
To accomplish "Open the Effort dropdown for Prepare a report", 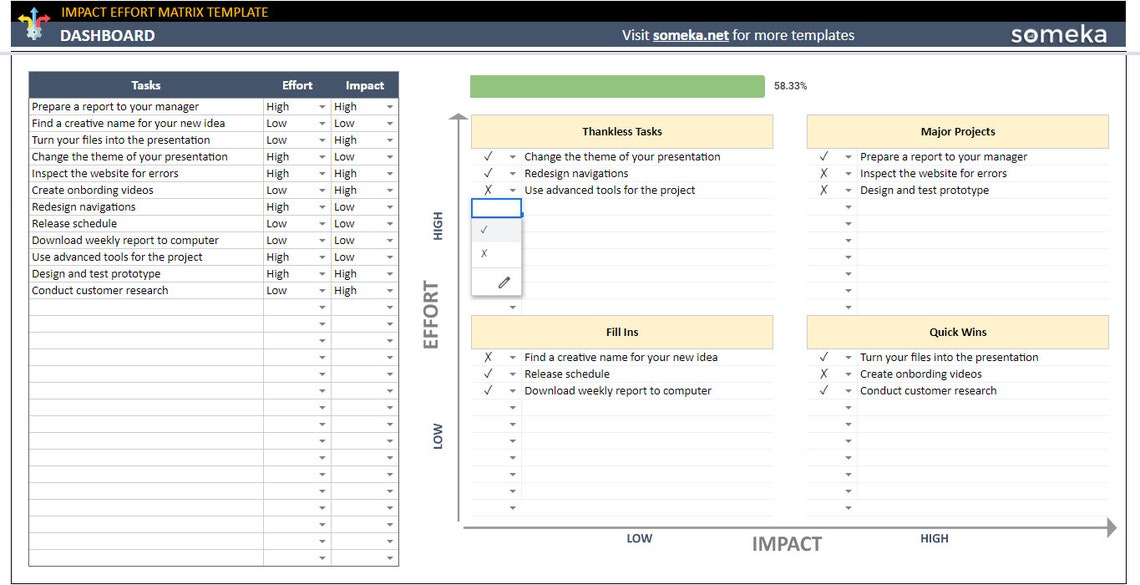I will tap(321, 106).
